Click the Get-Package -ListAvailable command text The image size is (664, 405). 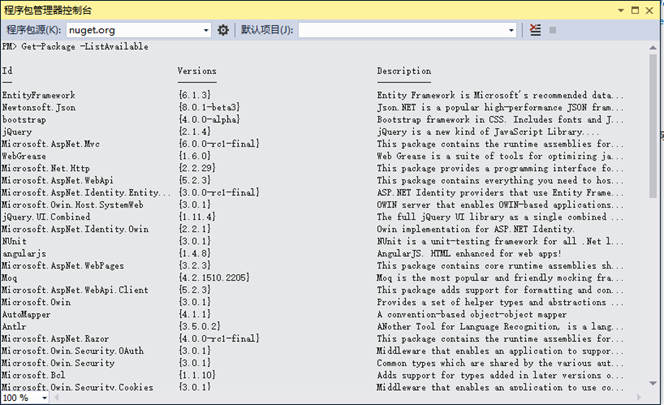pos(85,47)
